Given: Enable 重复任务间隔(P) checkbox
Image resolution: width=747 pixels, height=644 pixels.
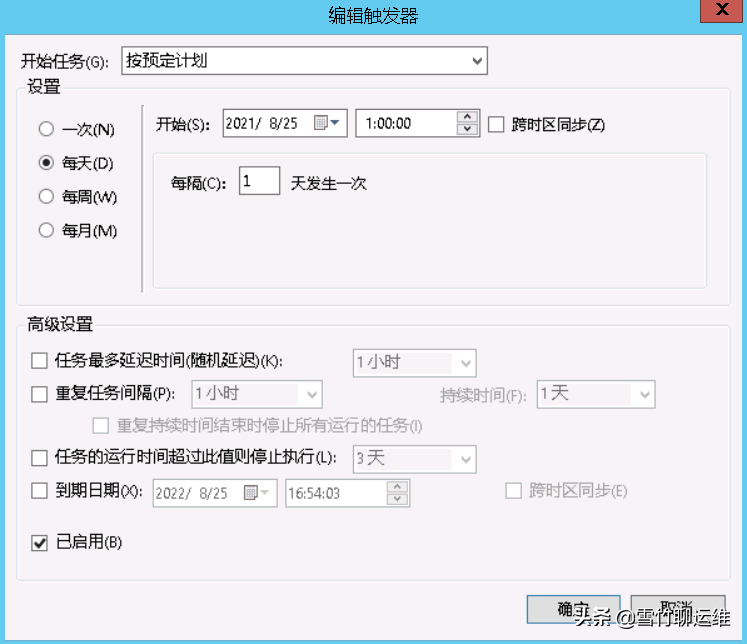Looking at the screenshot, I should point(39,394).
